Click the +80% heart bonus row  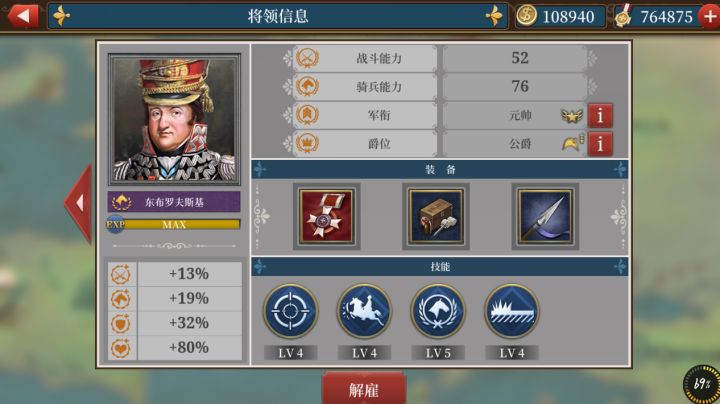175,348
